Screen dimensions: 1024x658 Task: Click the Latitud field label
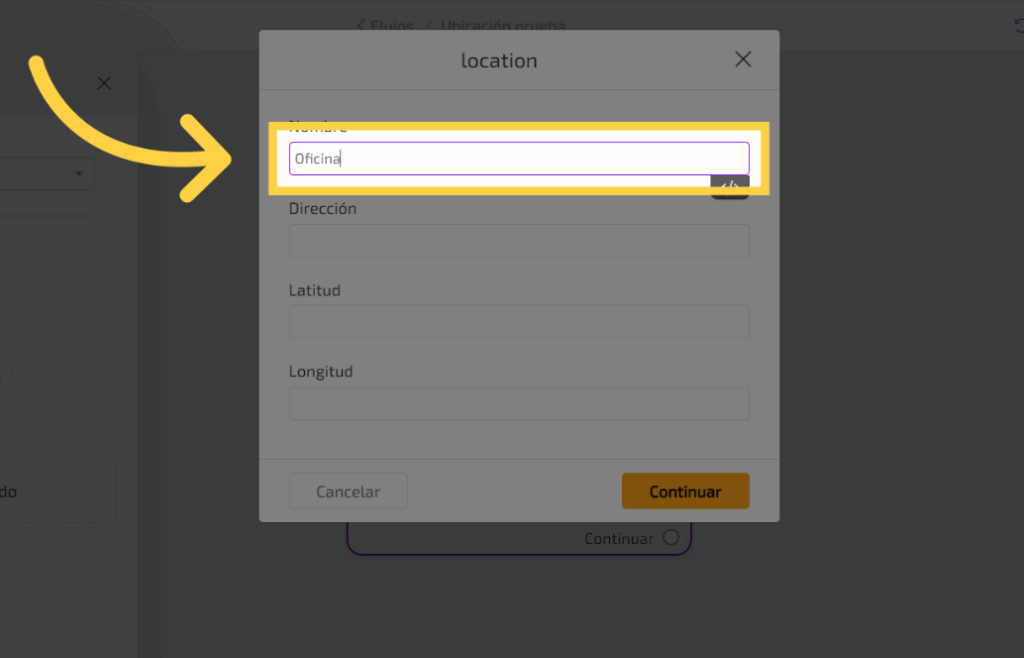(315, 290)
